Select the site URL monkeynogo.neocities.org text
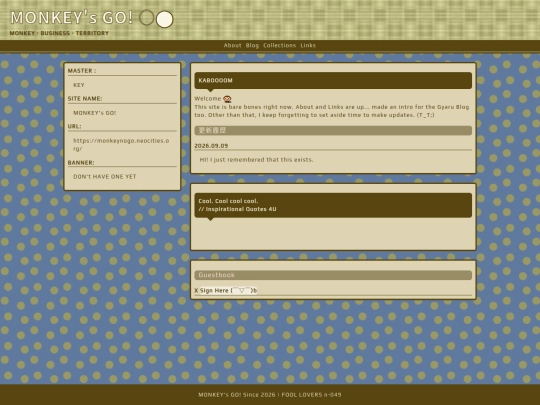 tap(121, 145)
